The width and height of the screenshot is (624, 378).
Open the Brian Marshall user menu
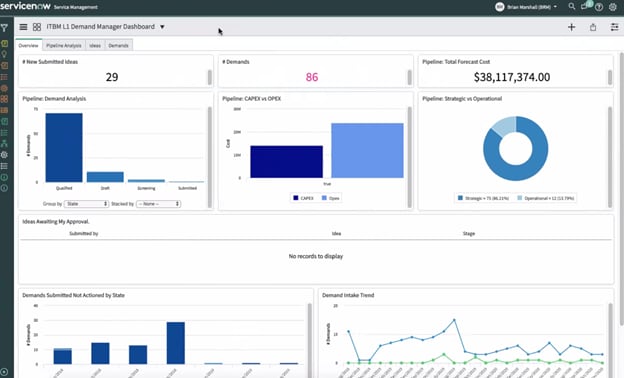pyautogui.click(x=532, y=7)
